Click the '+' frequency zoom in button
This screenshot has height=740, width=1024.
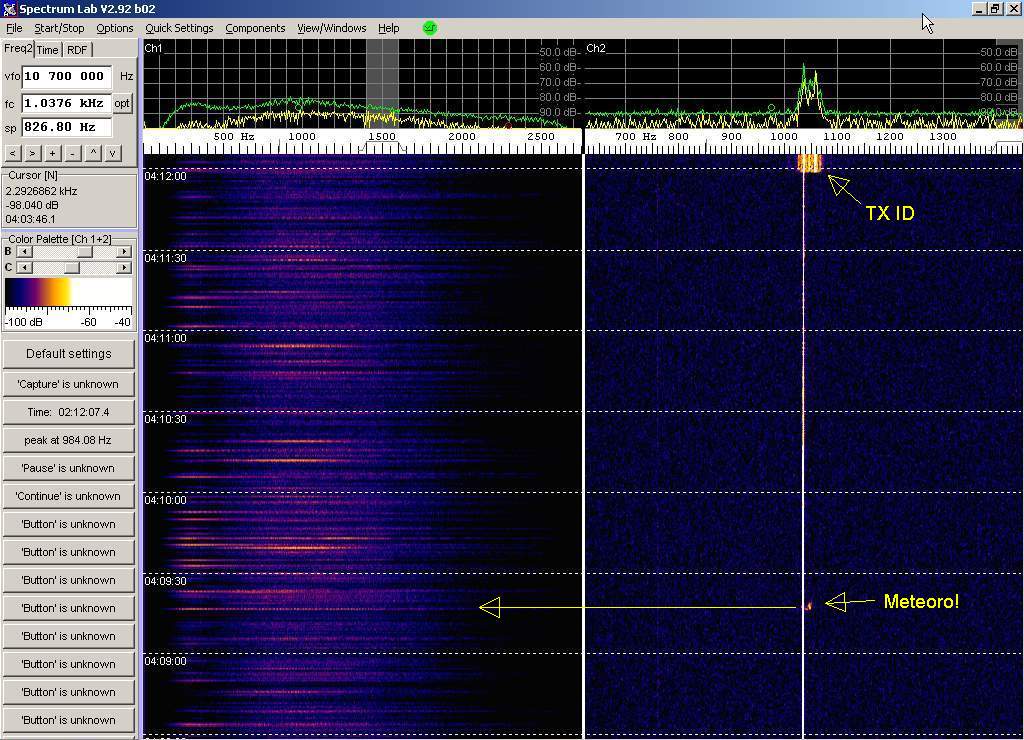[52, 153]
